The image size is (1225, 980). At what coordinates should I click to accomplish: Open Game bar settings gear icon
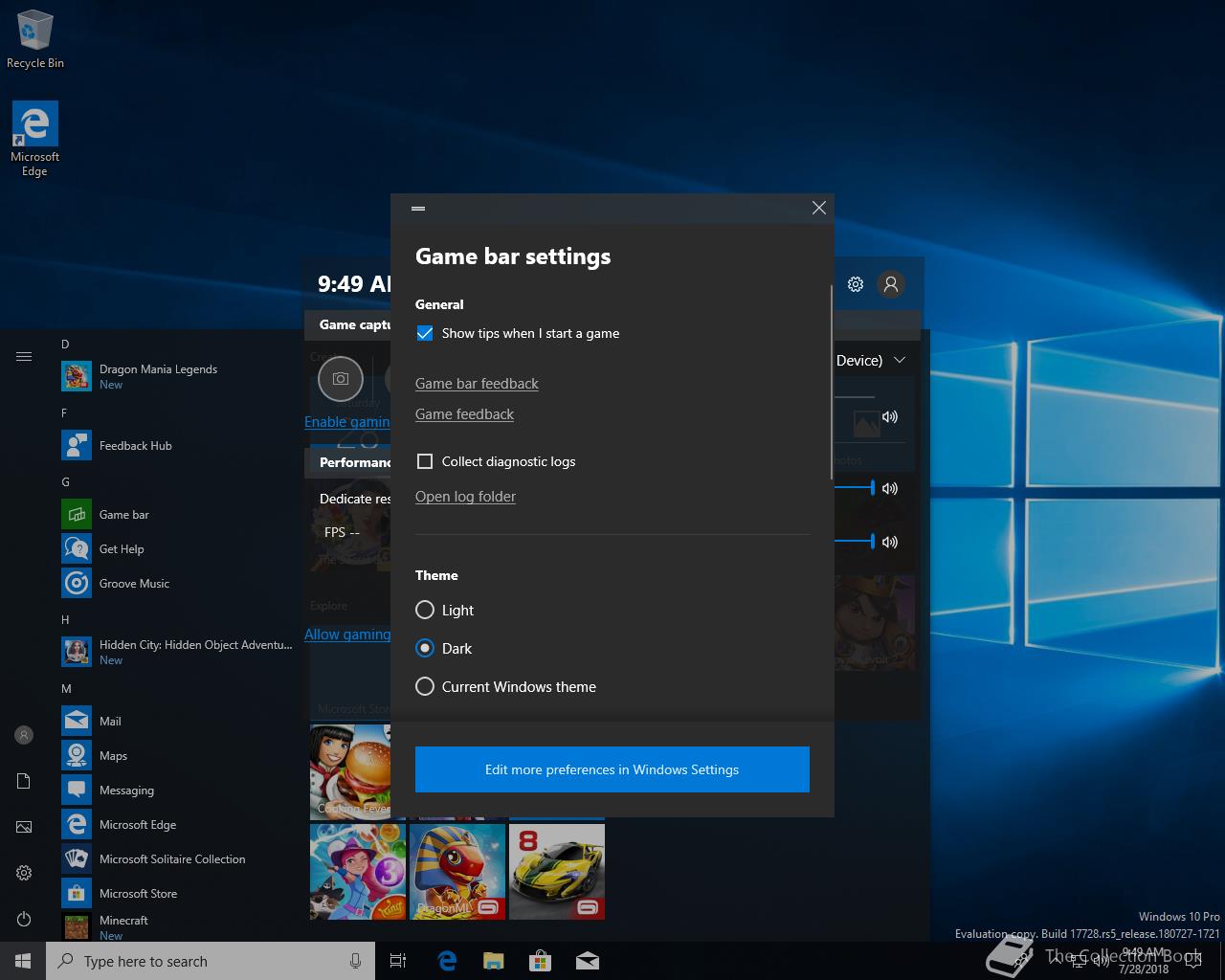click(856, 284)
